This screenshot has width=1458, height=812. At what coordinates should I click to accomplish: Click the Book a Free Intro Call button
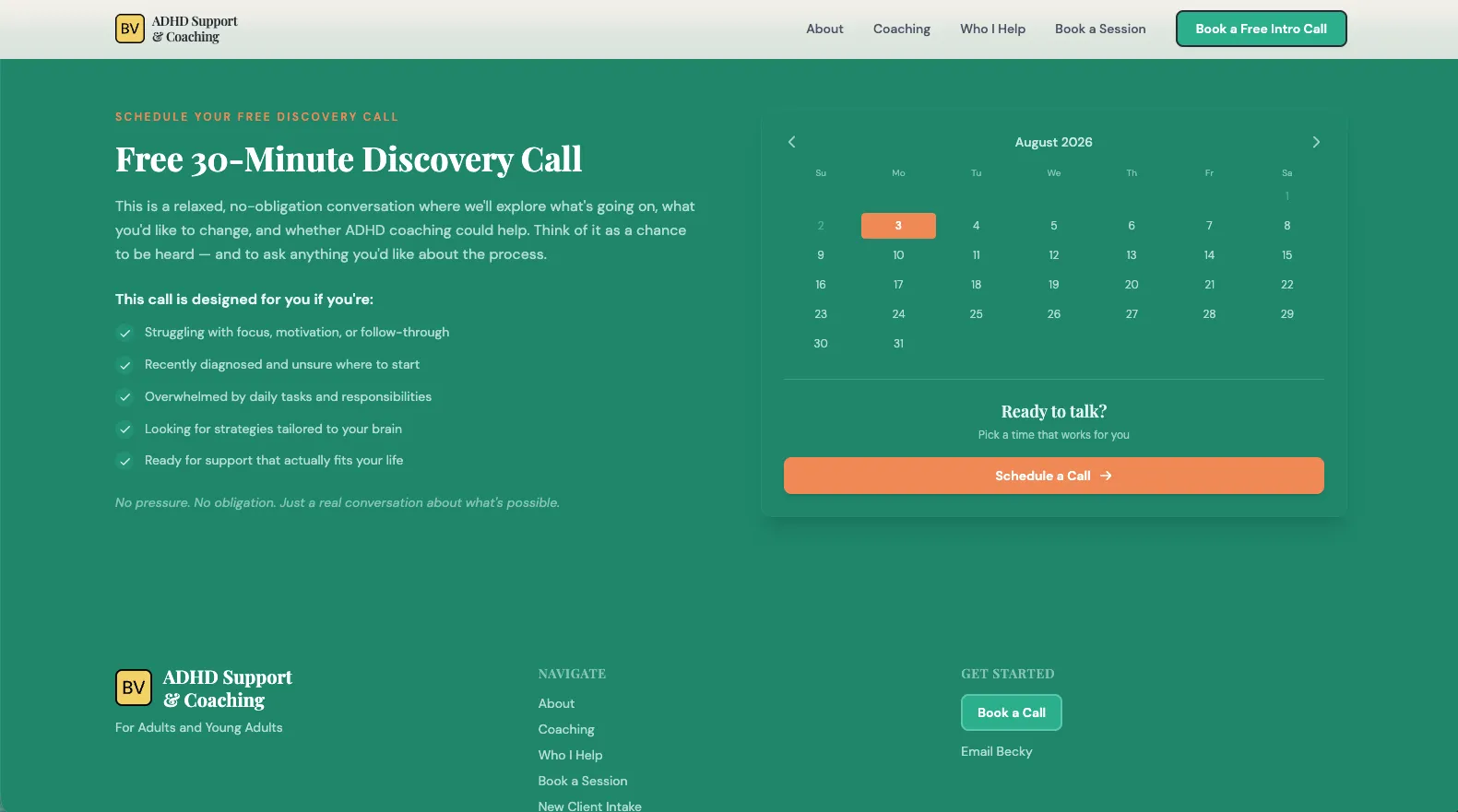1262,29
